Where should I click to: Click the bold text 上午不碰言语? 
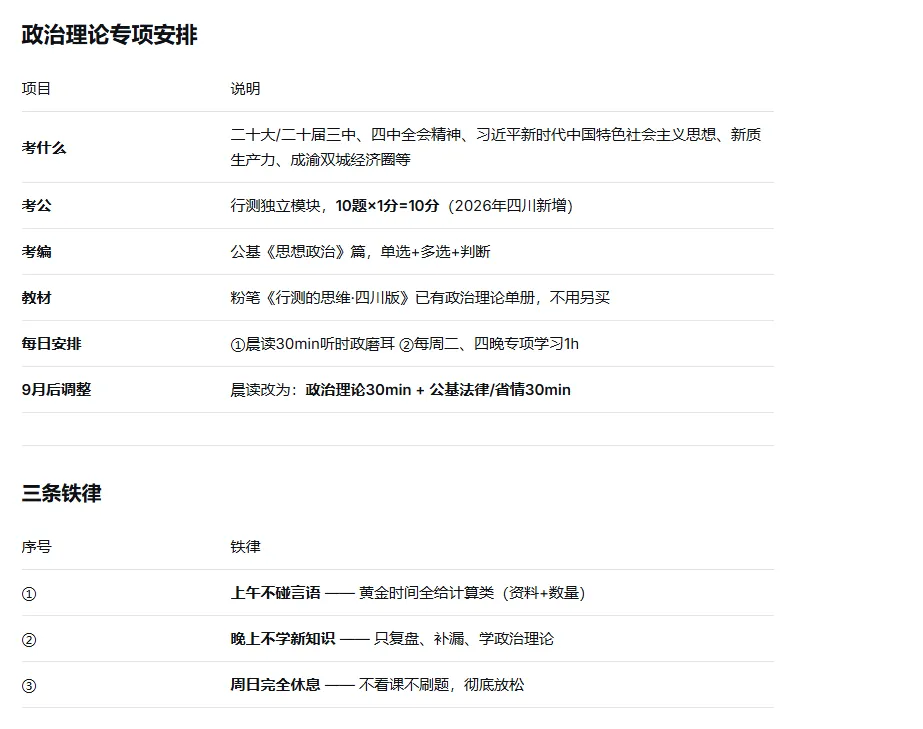point(275,592)
